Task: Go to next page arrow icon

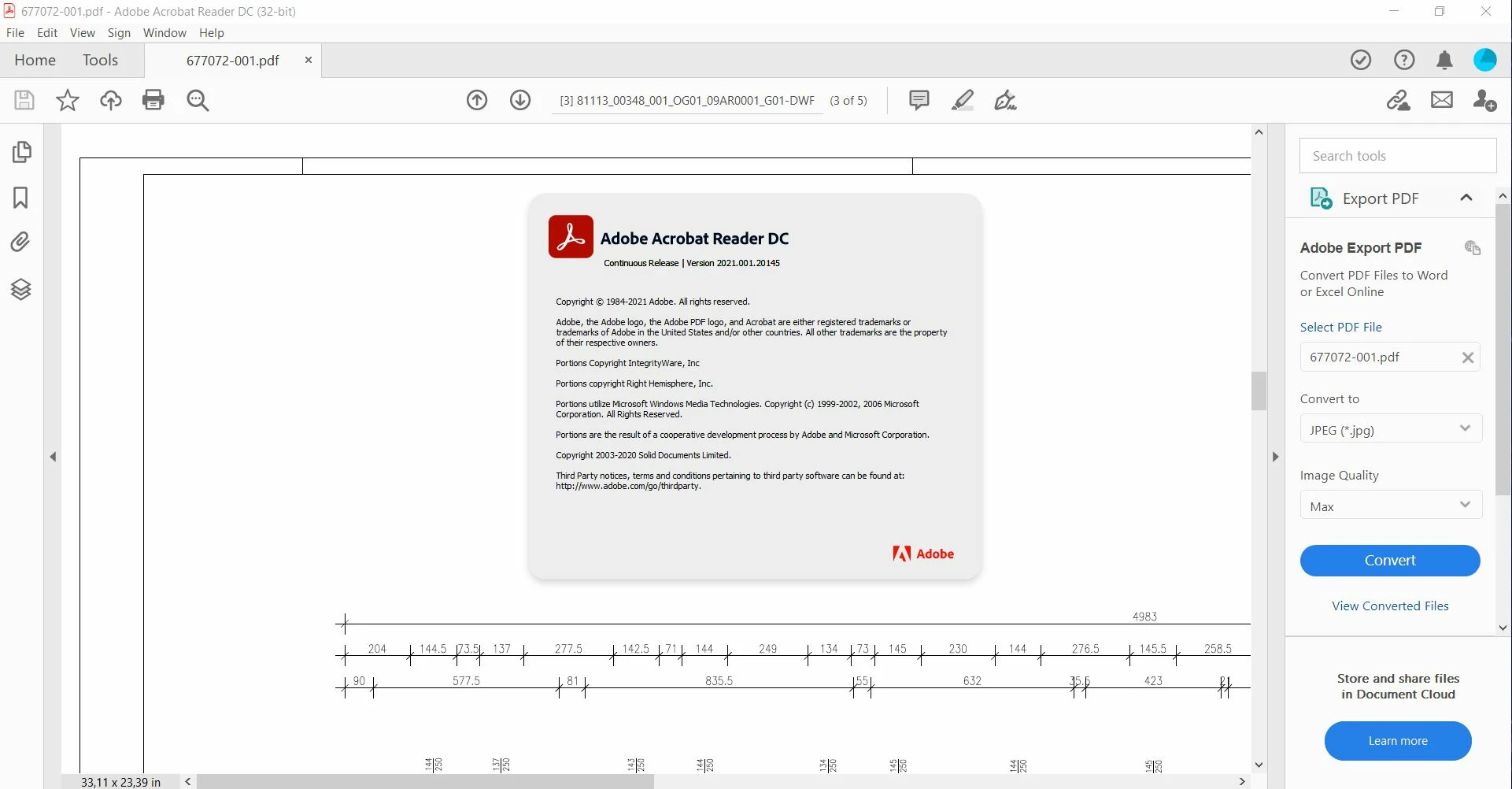Action: (x=520, y=100)
